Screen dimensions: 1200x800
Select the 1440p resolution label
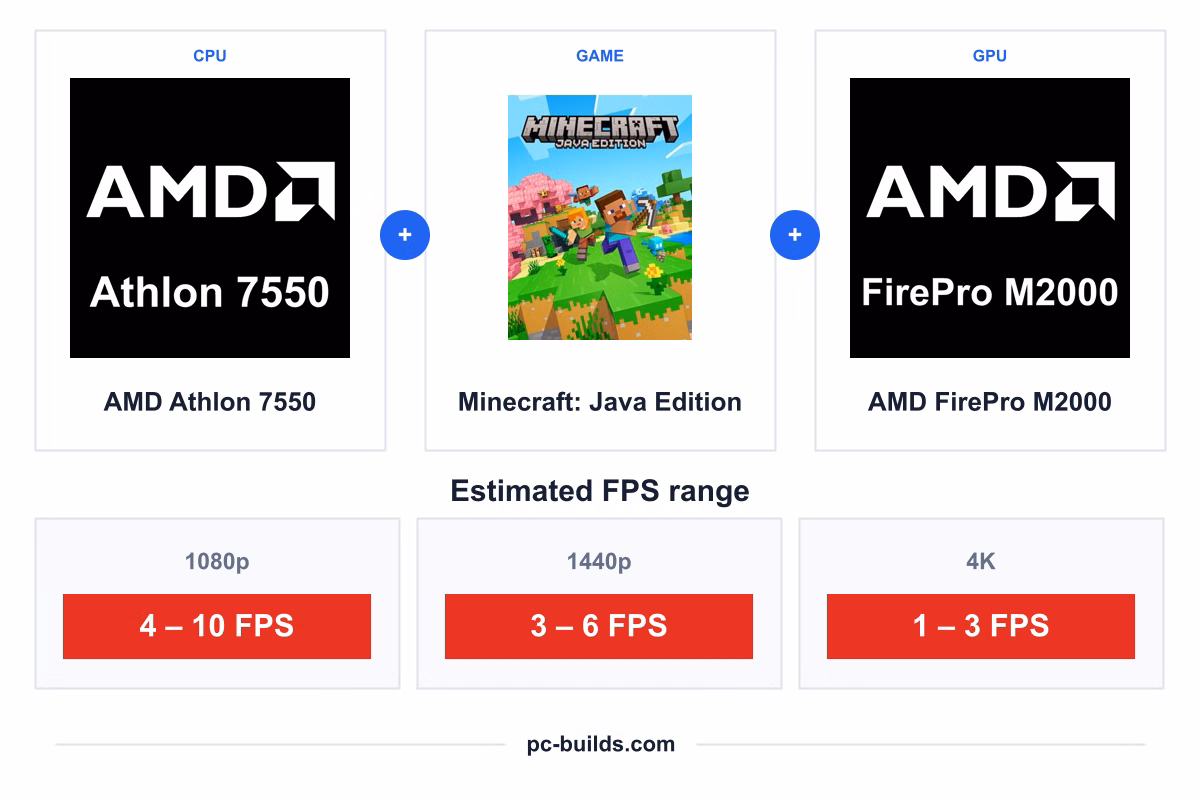[x=599, y=562]
